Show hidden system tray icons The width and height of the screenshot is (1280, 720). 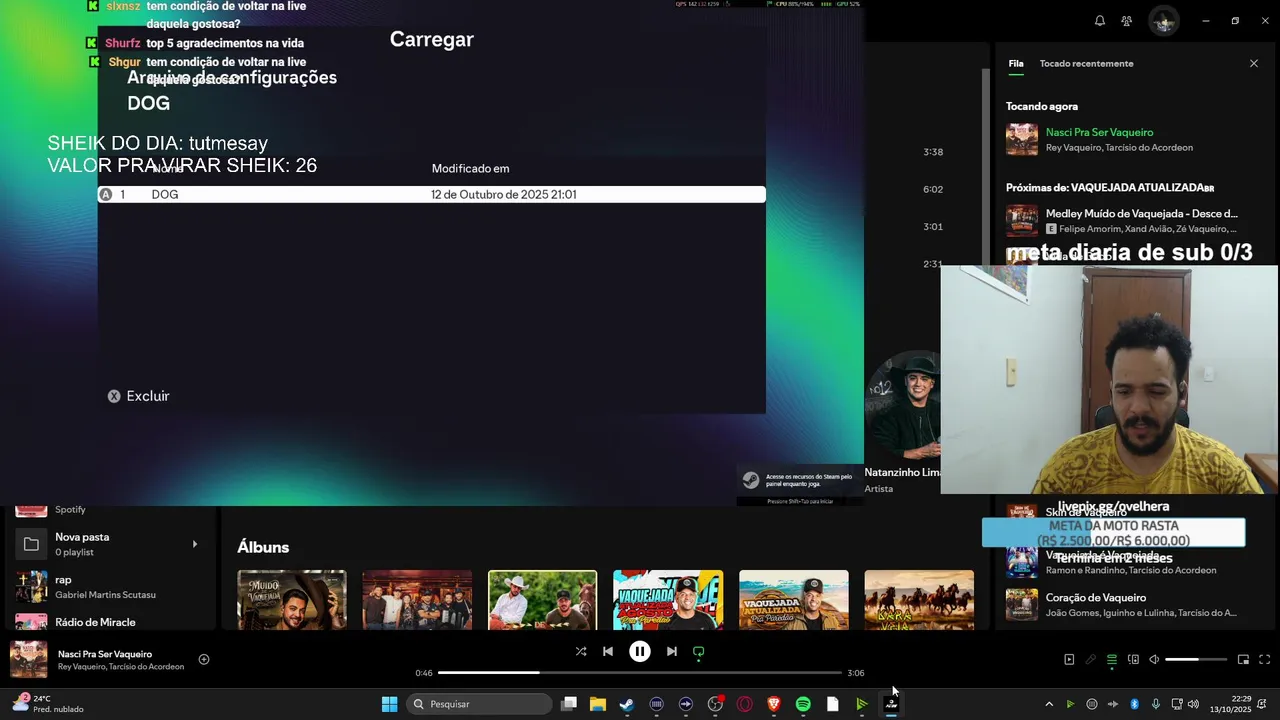click(x=1049, y=704)
